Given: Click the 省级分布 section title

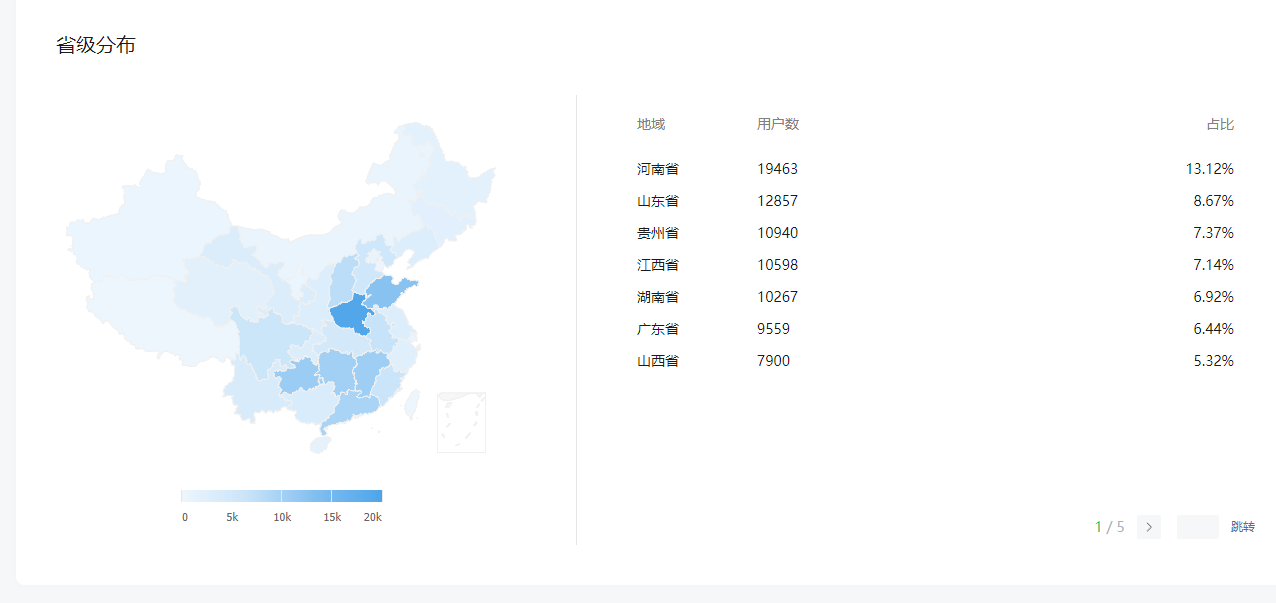Looking at the screenshot, I should (95, 45).
